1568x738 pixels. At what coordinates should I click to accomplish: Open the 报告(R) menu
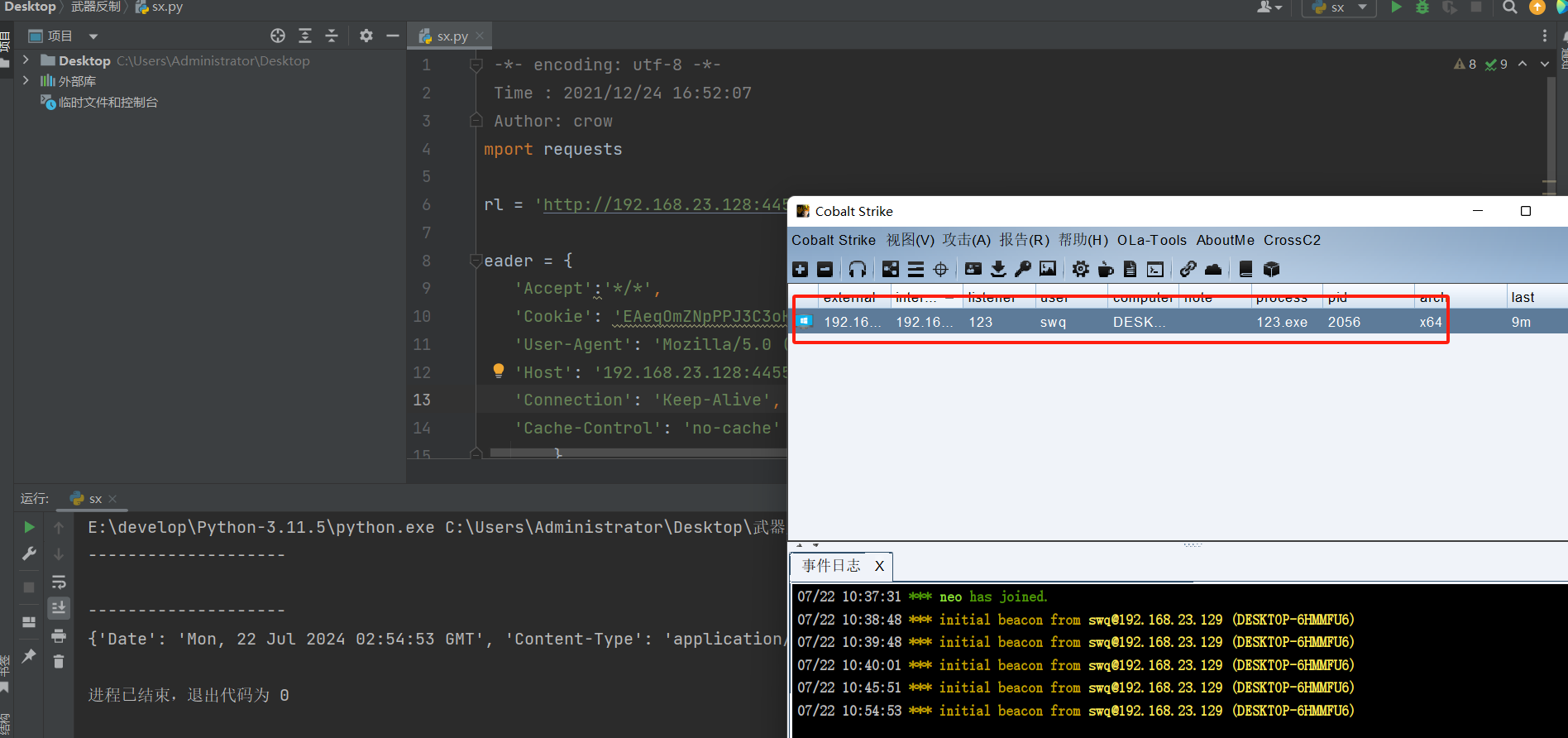click(x=1025, y=240)
